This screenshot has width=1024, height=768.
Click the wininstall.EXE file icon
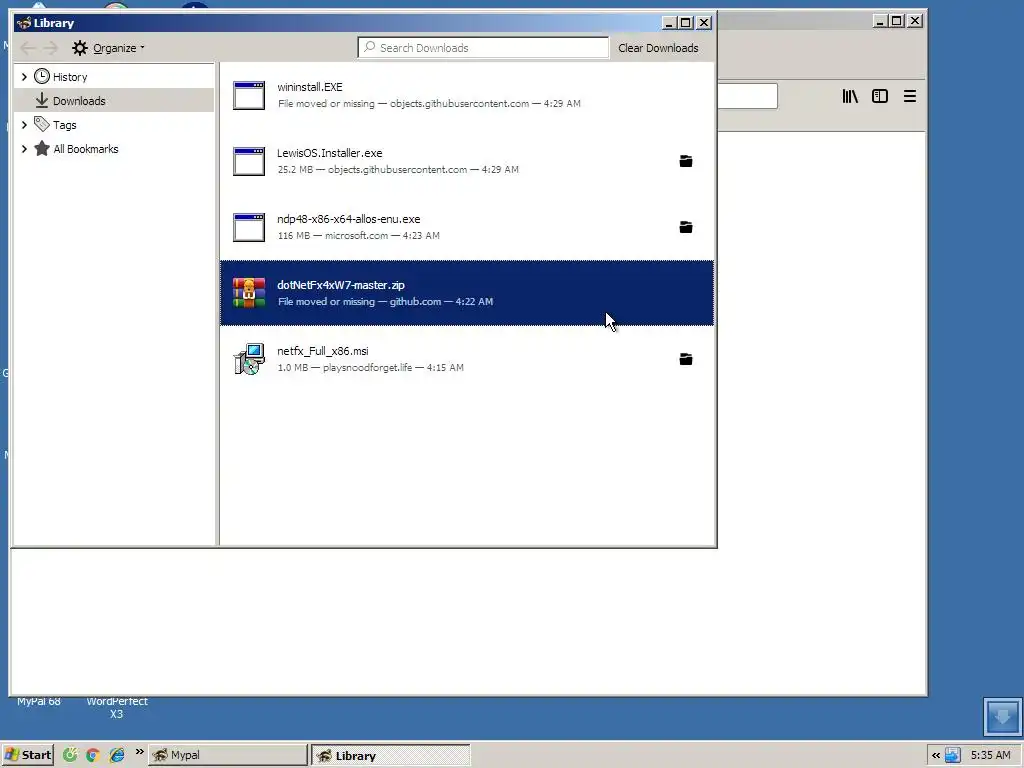coord(249,95)
